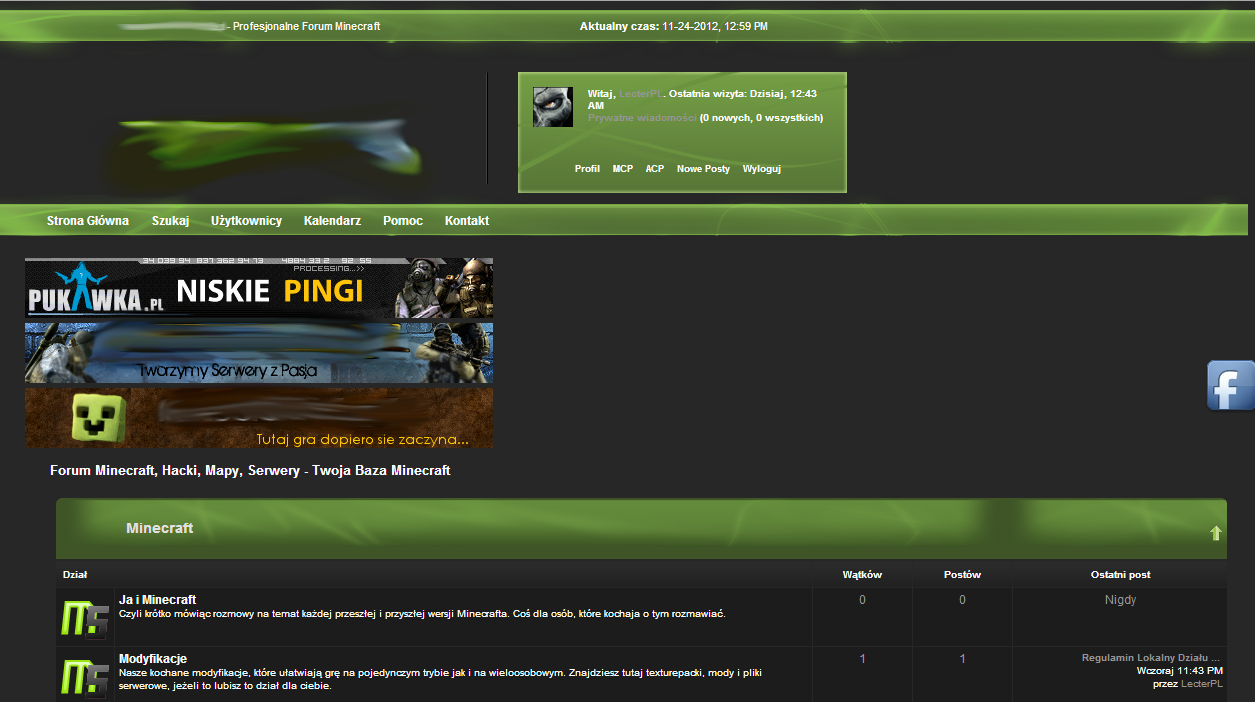Open the Tutaj gra dopiero się zaczyna banner

pos(259,418)
